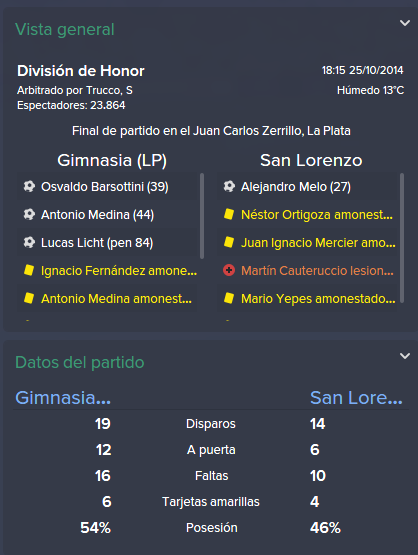Select the Gimnasia (LP) team heading
Image resolution: width=418 pixels, height=555 pixels.
[112, 160]
